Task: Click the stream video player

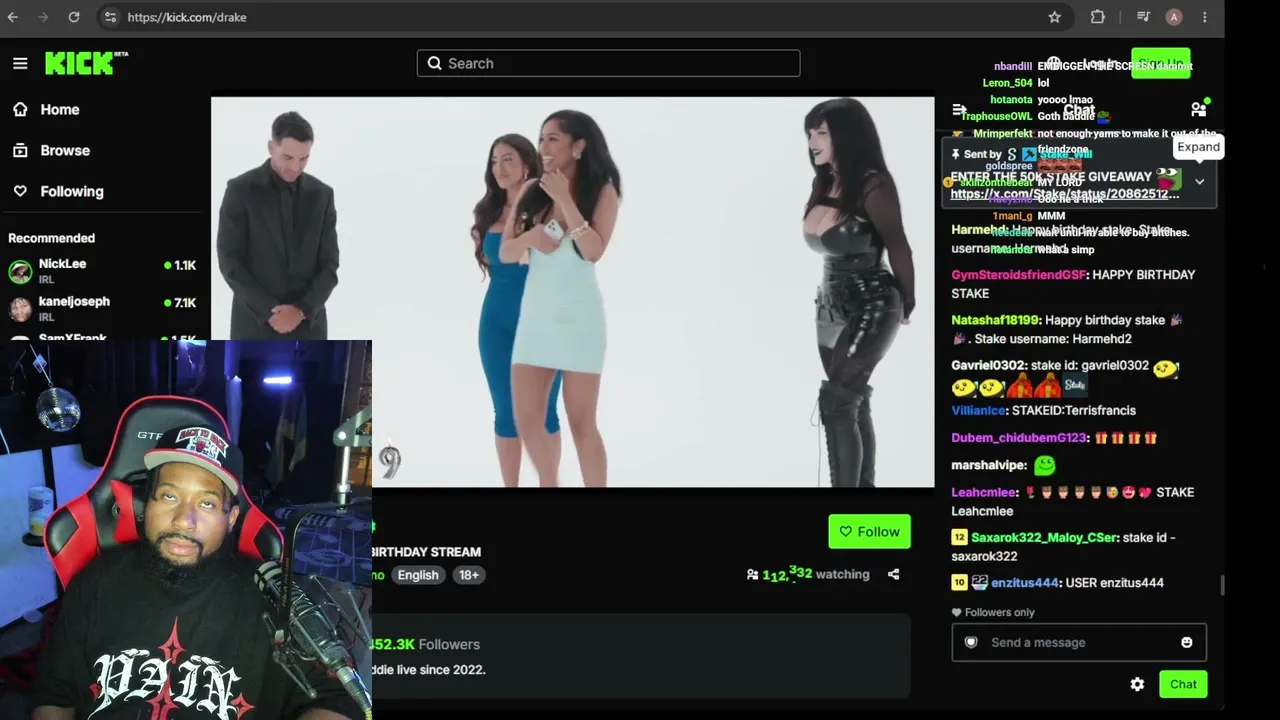Action: [x=572, y=292]
